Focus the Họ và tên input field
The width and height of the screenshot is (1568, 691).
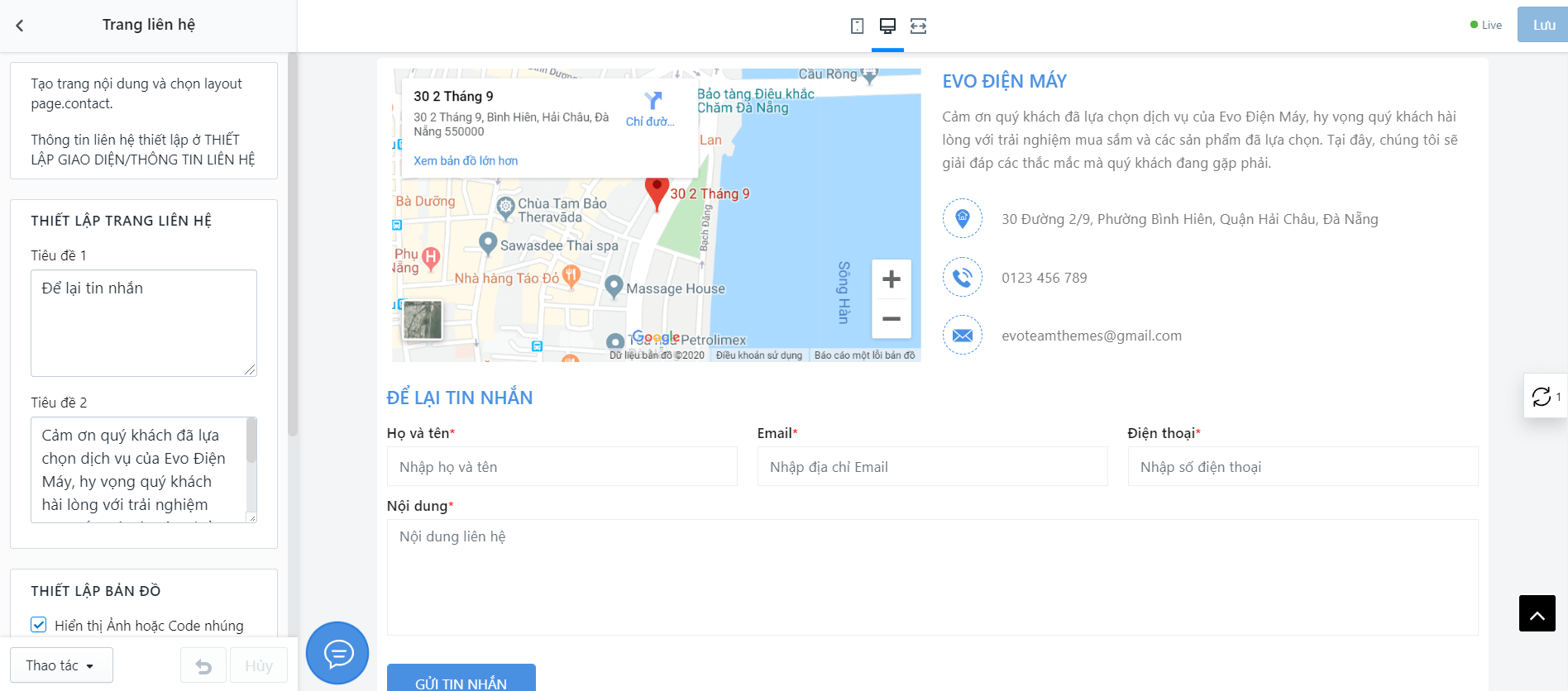tap(562, 466)
